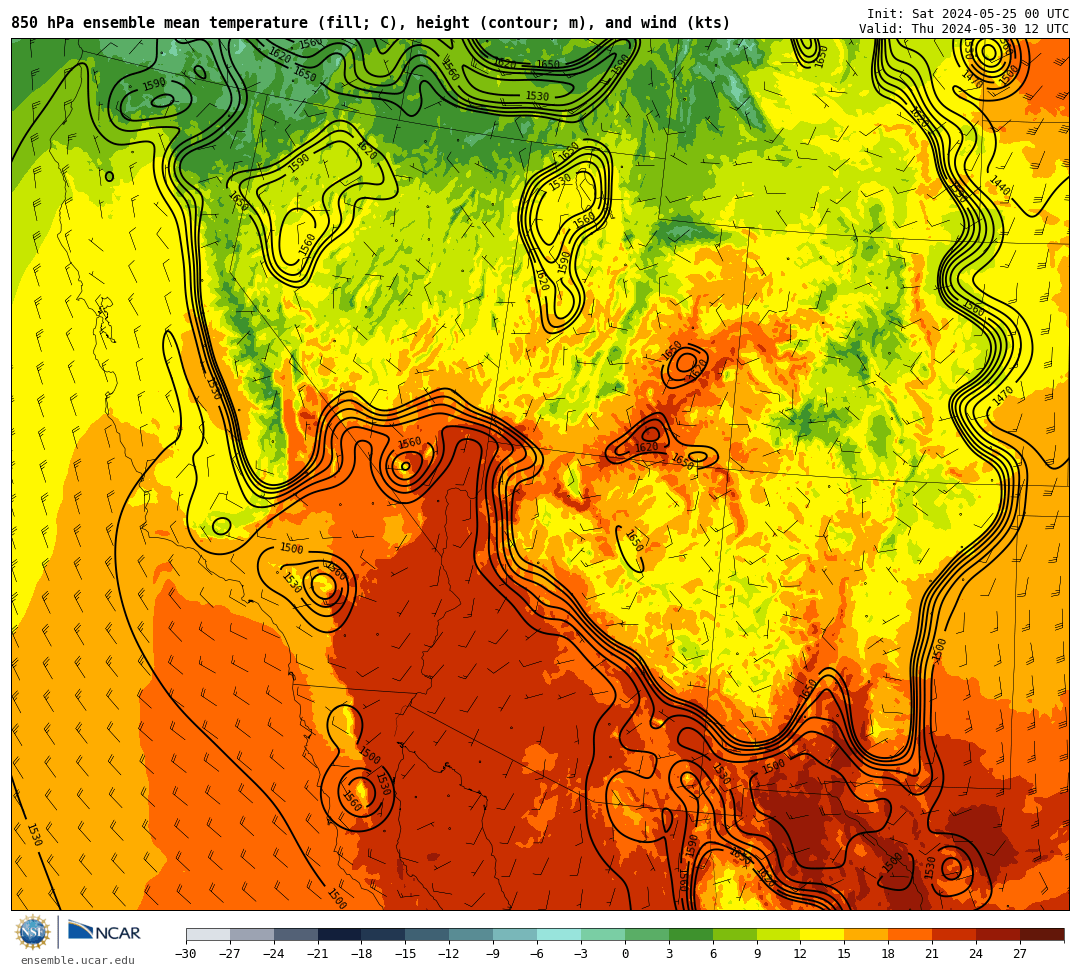Pick the gray swatch between -27 and -24
Image resolution: width=1080 pixels, height=973 pixels.
point(252,934)
